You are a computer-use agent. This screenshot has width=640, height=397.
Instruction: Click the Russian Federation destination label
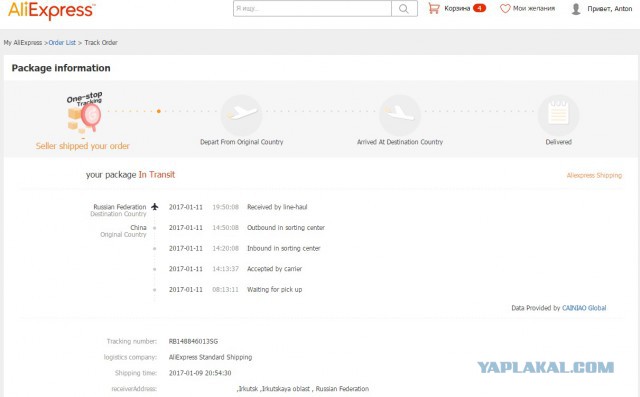pyautogui.click(x=120, y=207)
